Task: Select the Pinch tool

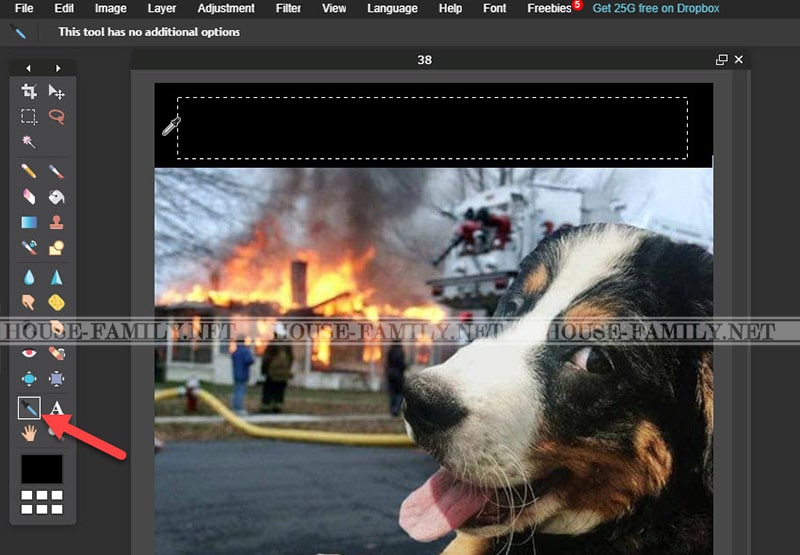Action: click(x=56, y=379)
